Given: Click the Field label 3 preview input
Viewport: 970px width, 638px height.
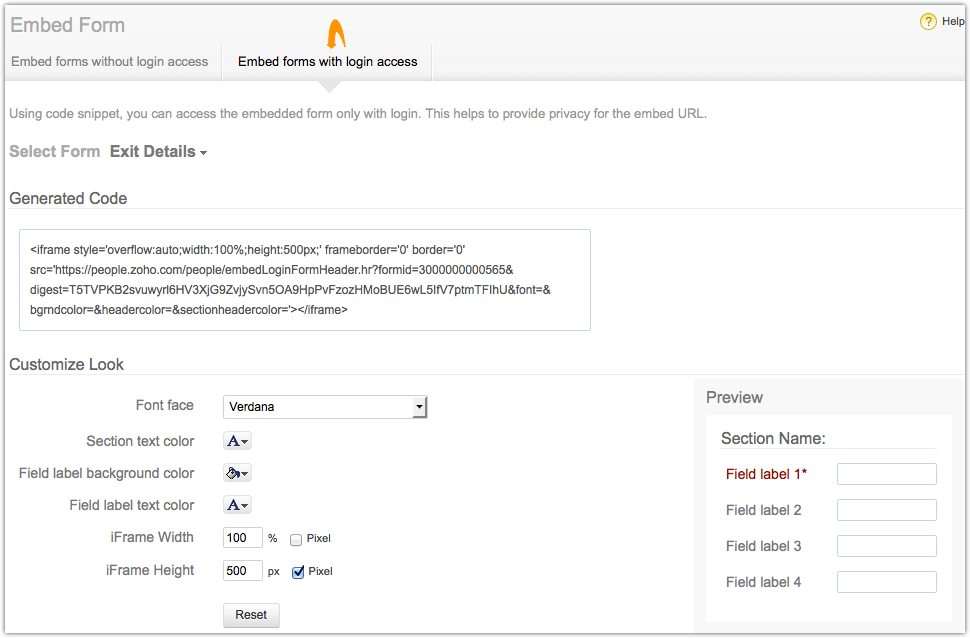Looking at the screenshot, I should pos(886,546).
